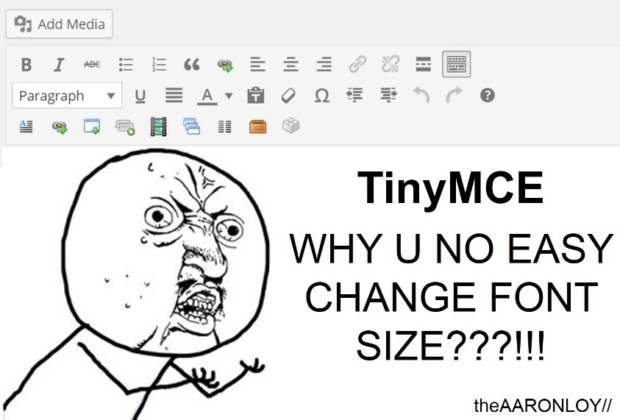620x420 pixels.
Task: Toggle strikethrough formatting
Action: (92, 65)
